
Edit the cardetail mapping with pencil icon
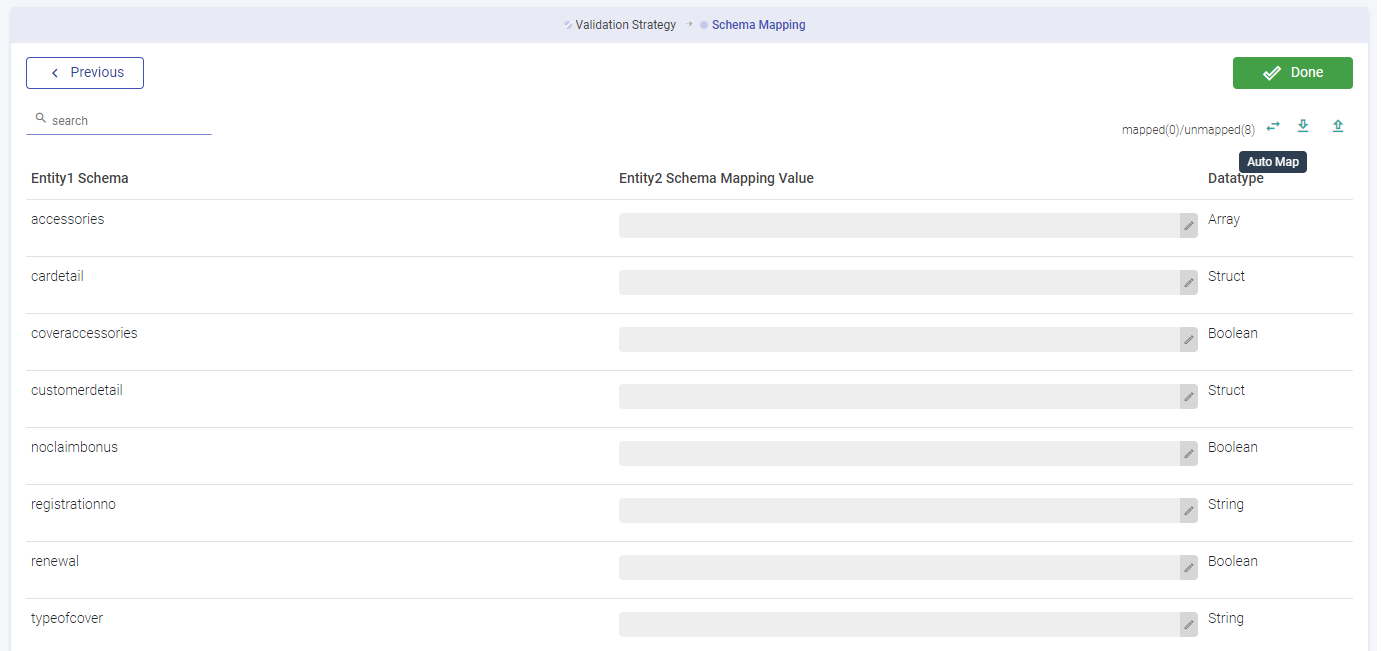[x=1189, y=283]
